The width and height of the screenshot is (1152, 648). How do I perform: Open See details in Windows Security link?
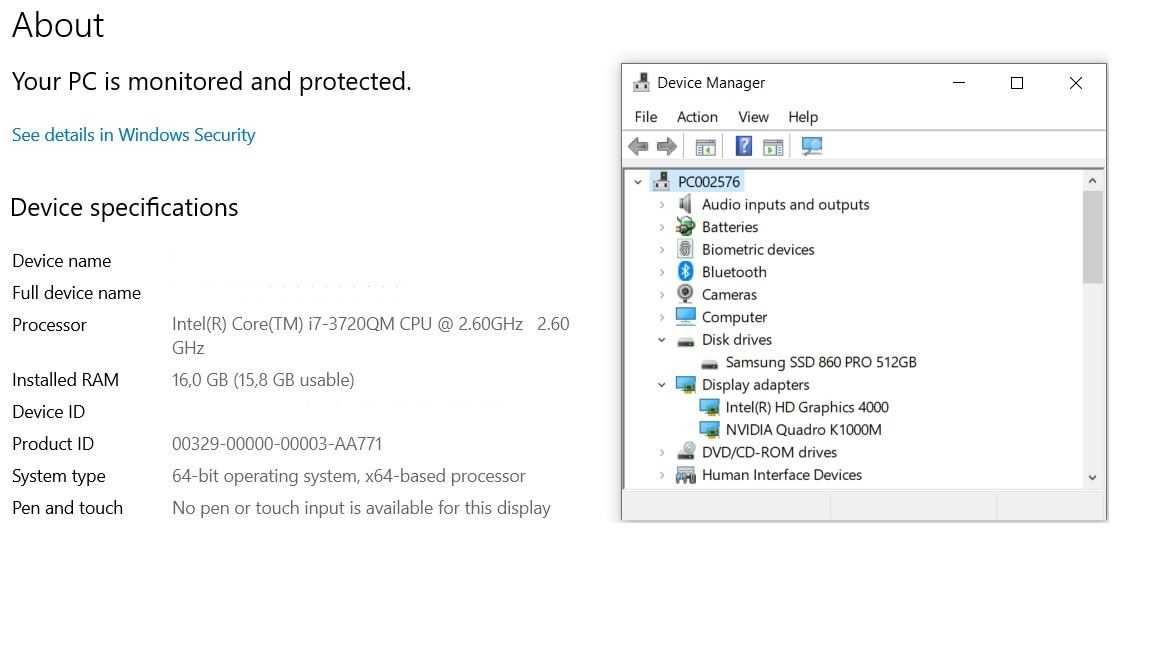point(133,135)
